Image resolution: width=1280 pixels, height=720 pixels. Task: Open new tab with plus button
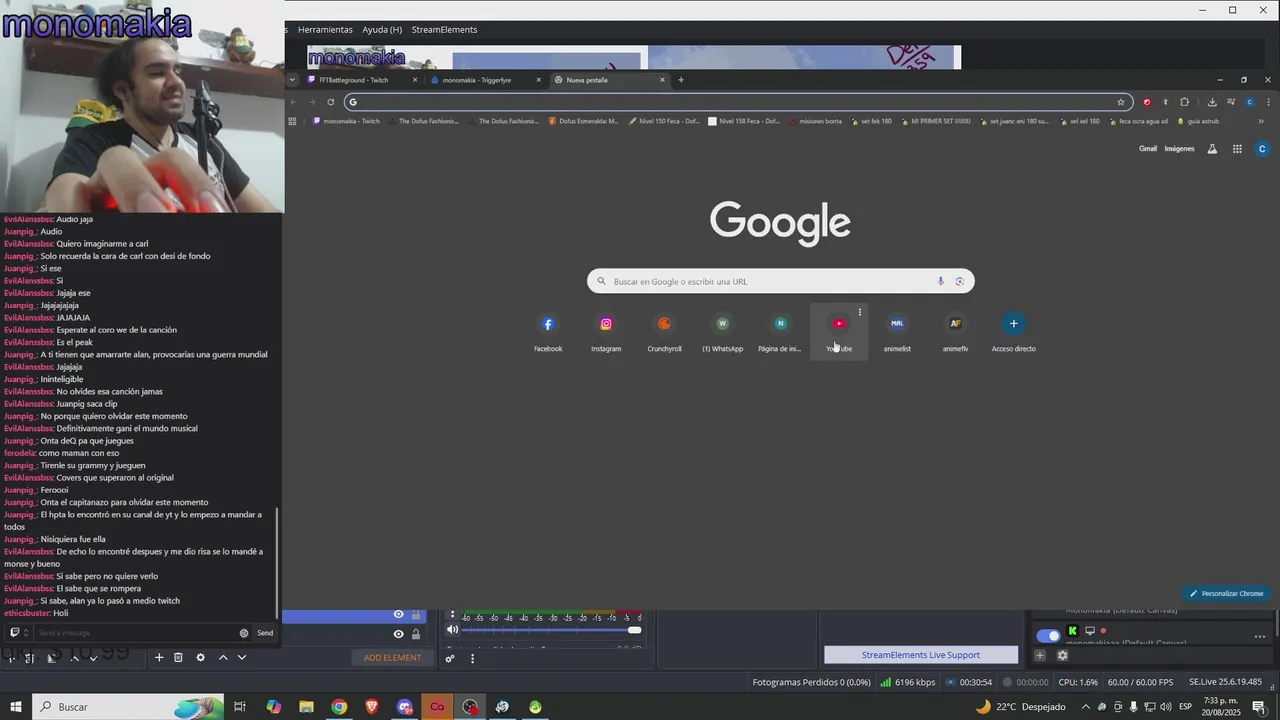point(681,80)
